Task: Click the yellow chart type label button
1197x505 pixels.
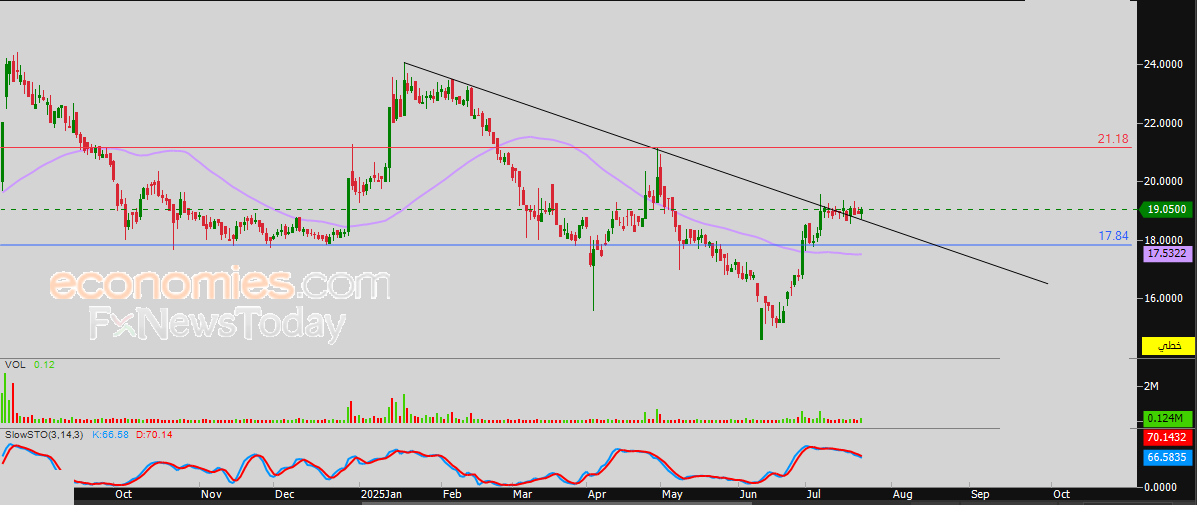Action: [x=1167, y=346]
